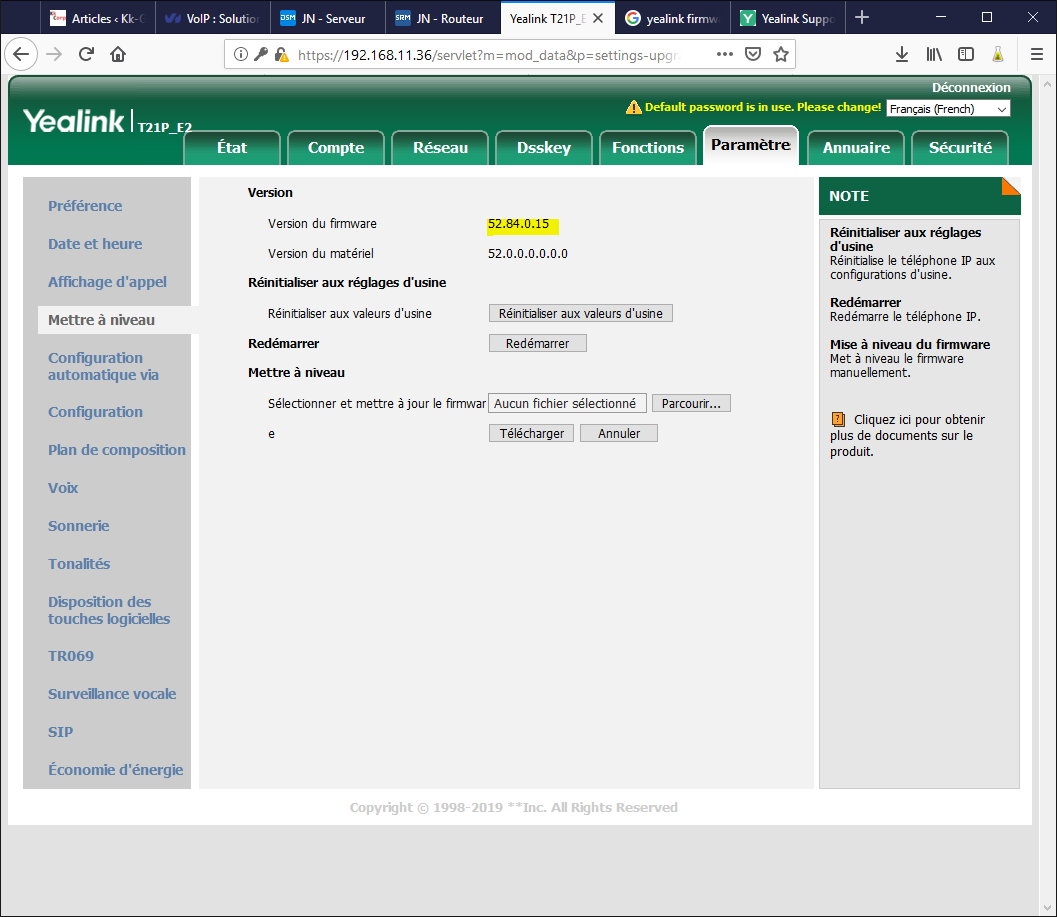Viewport: 1057px width, 917px height.
Task: Click Parcourir to choose firmware file
Action: [x=691, y=404]
